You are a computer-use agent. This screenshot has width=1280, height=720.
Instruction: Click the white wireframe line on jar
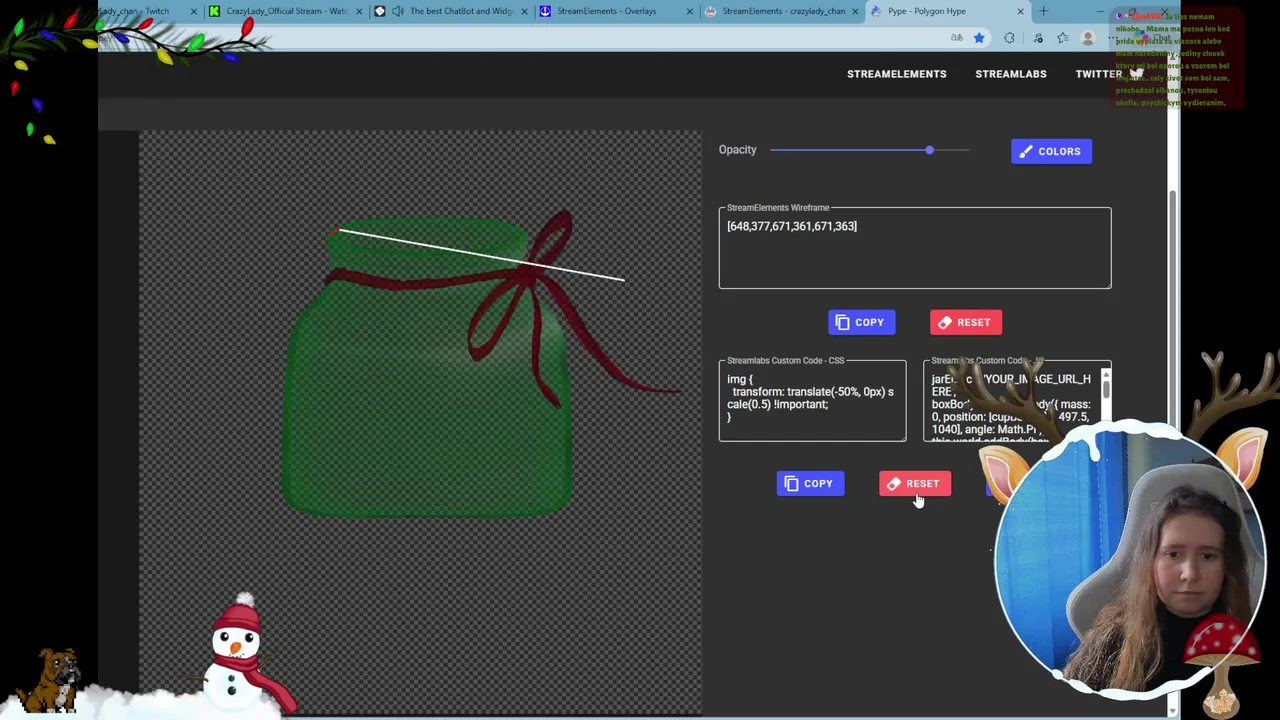coord(481,255)
